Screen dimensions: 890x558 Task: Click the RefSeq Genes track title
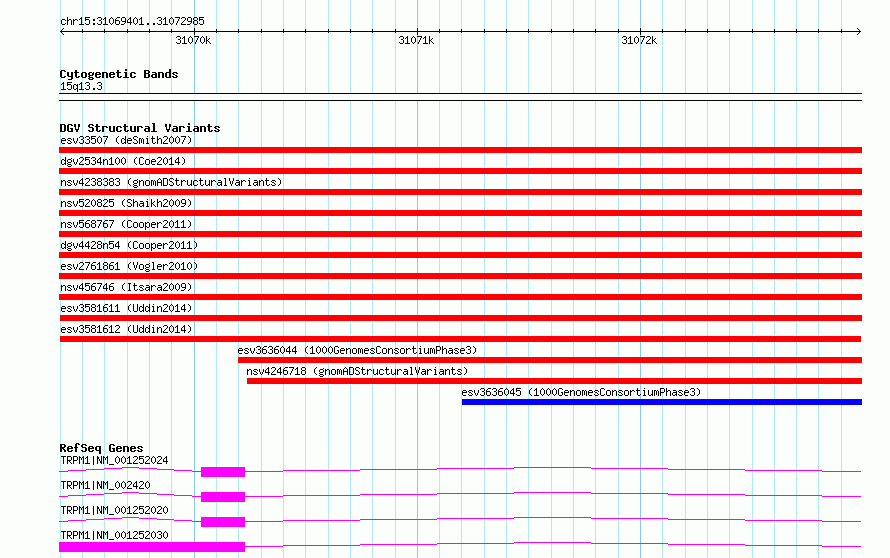101,448
